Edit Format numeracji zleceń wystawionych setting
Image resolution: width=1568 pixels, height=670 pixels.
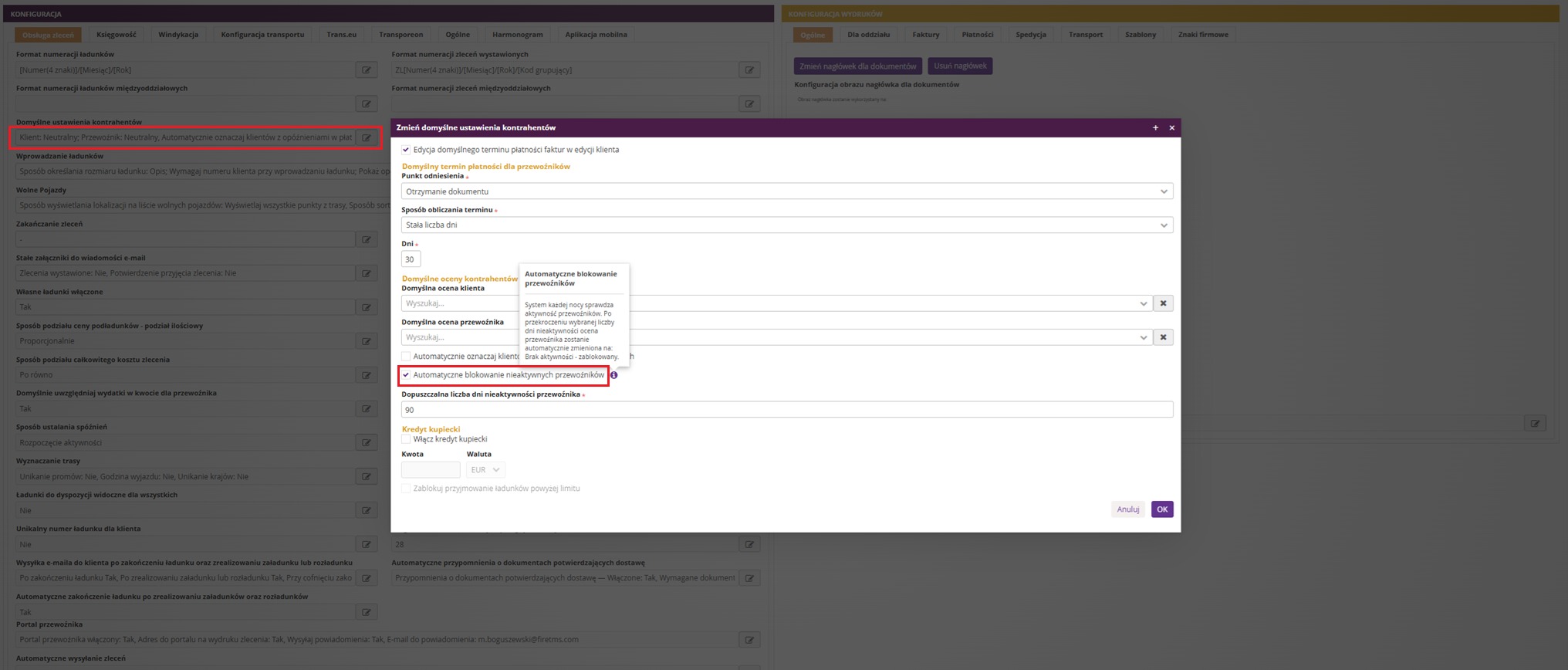click(x=749, y=70)
